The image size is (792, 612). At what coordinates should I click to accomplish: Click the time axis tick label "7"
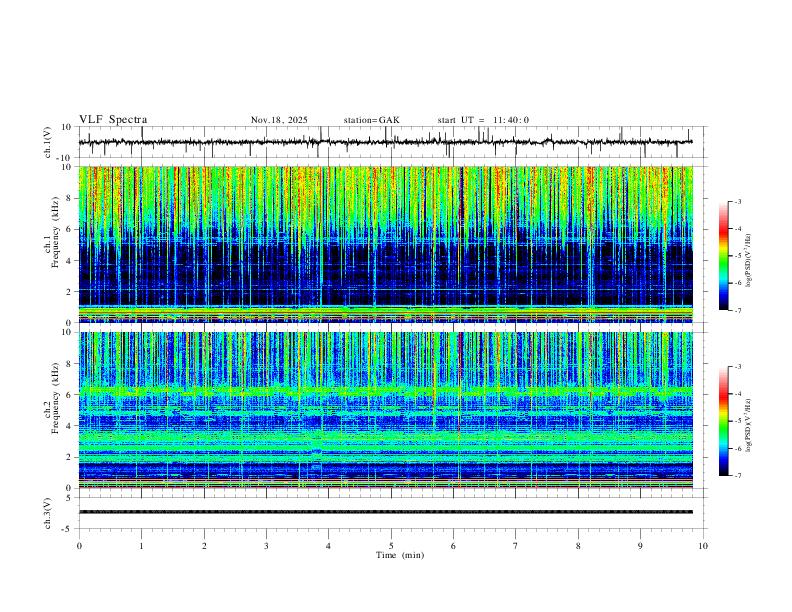(516, 546)
